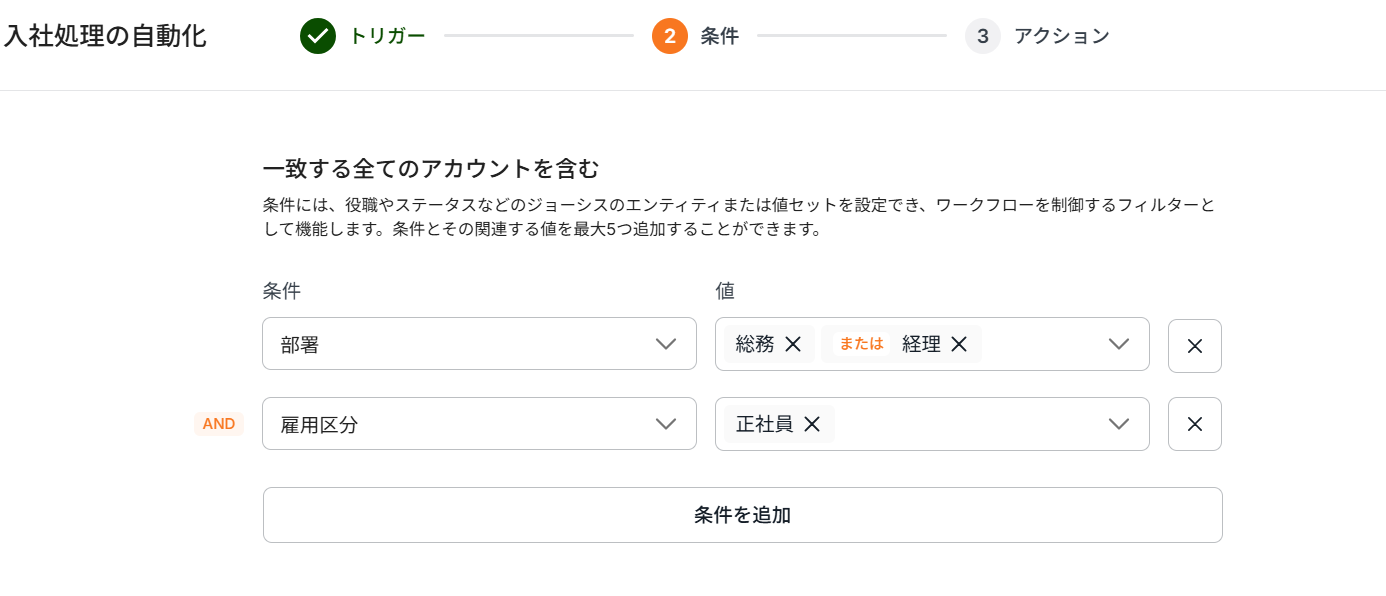Open the 部署 condition dropdown
Image resolution: width=1386 pixels, height=596 pixels.
(479, 344)
